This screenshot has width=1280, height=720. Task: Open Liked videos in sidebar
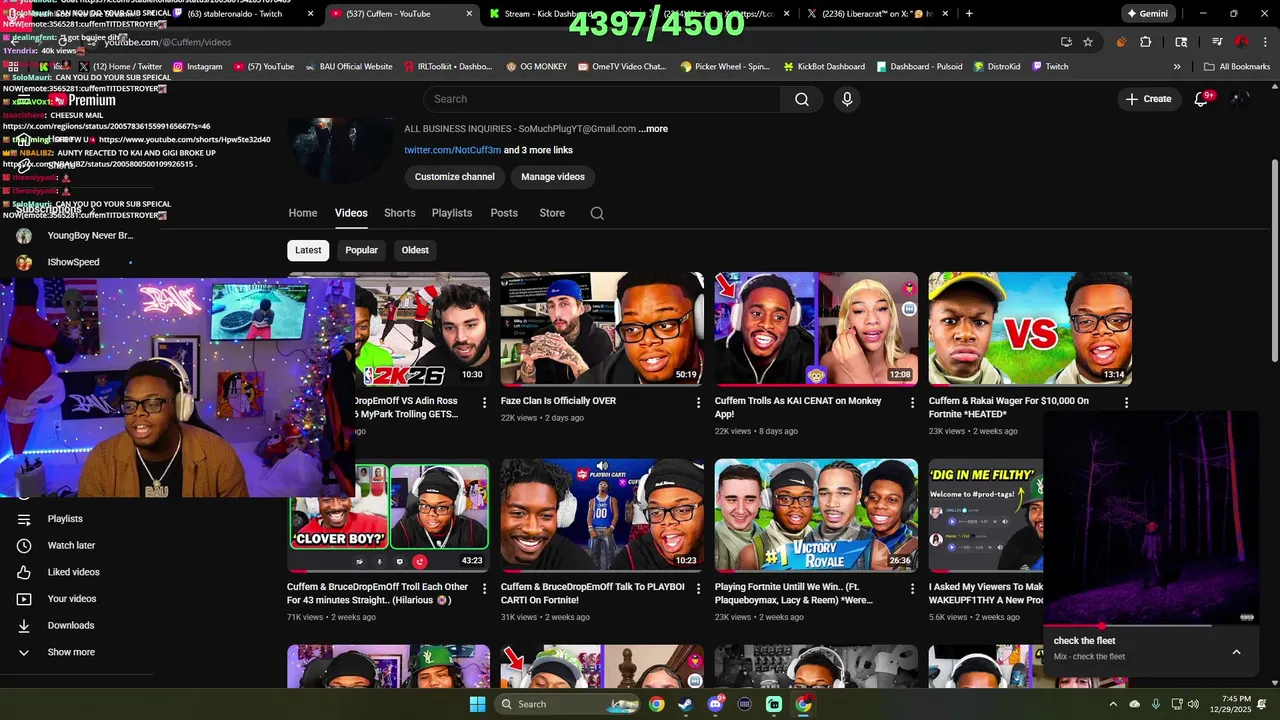73,572
